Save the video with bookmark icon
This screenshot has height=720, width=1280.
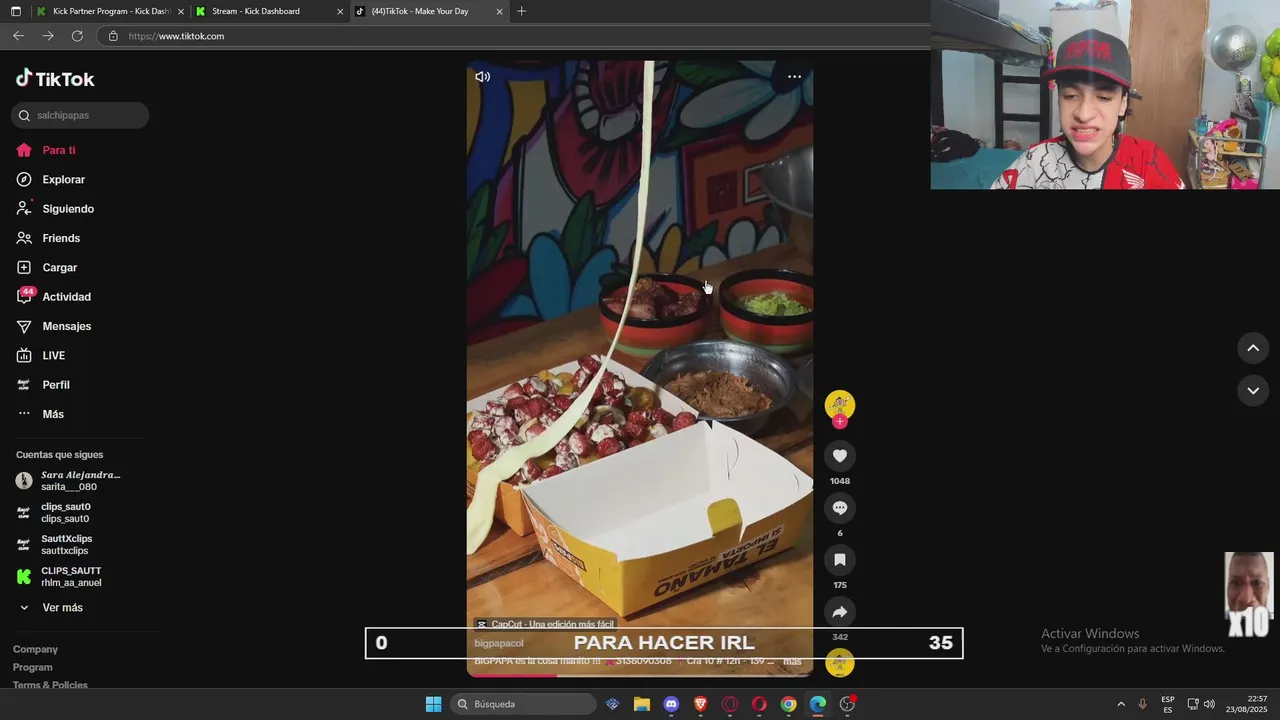point(840,560)
